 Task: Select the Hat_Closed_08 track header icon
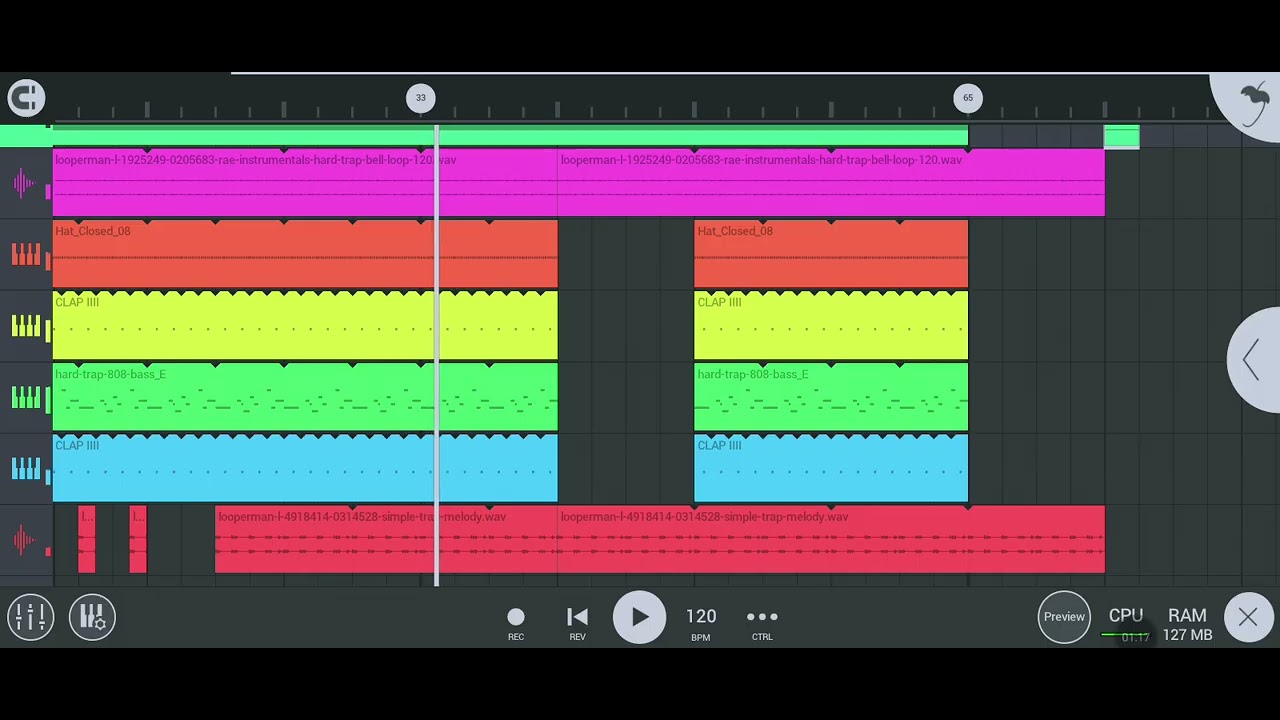[25, 255]
